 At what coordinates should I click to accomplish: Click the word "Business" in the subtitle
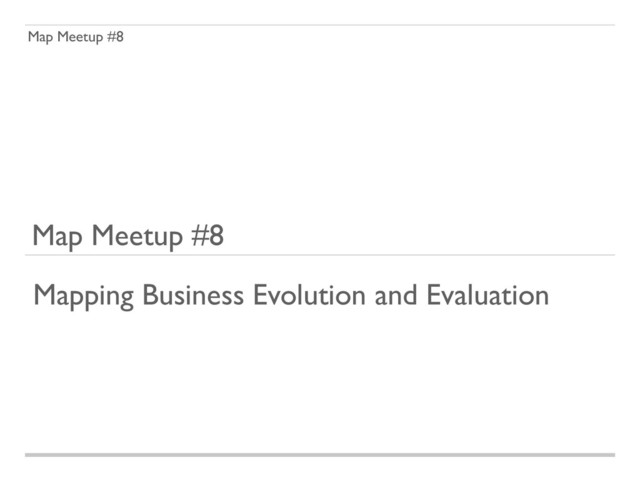(x=194, y=296)
